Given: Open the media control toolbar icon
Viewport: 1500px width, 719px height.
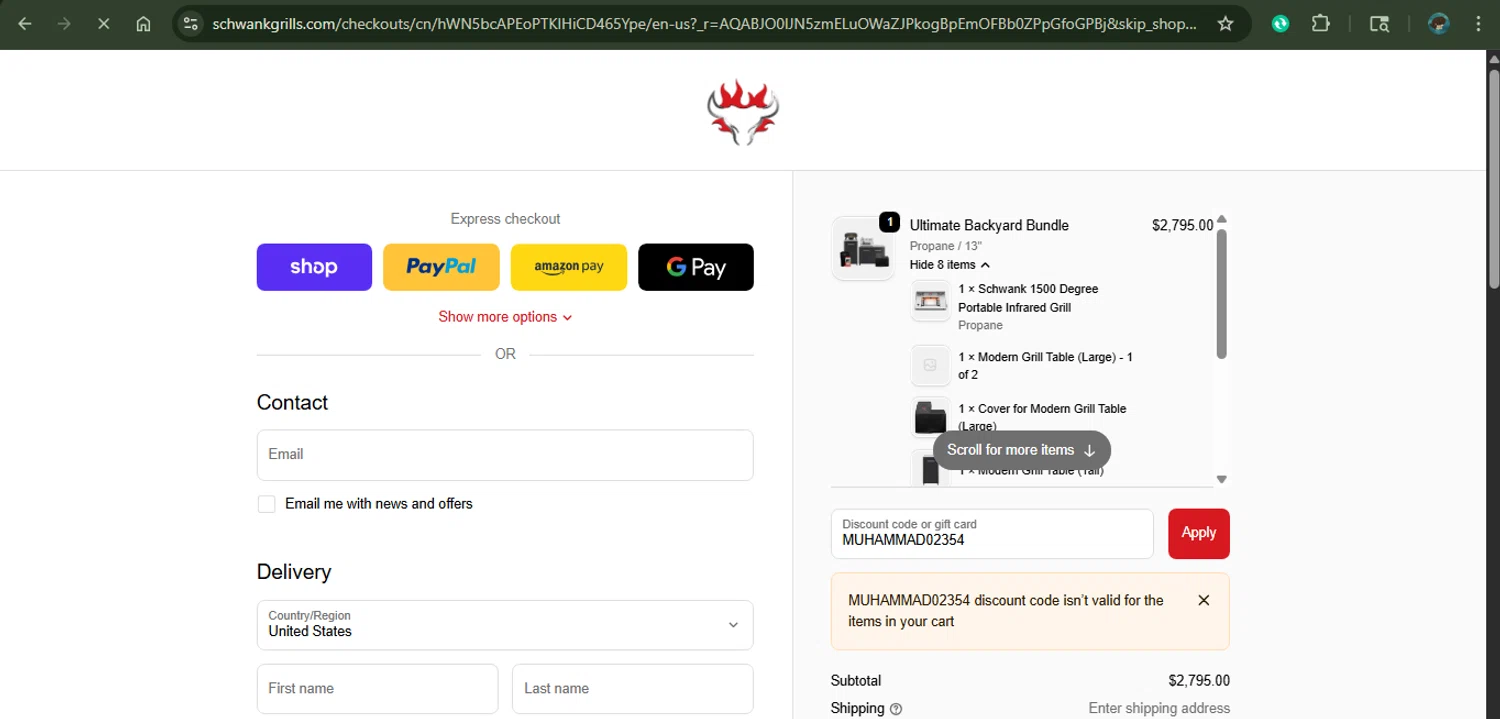Looking at the screenshot, I should (1379, 24).
